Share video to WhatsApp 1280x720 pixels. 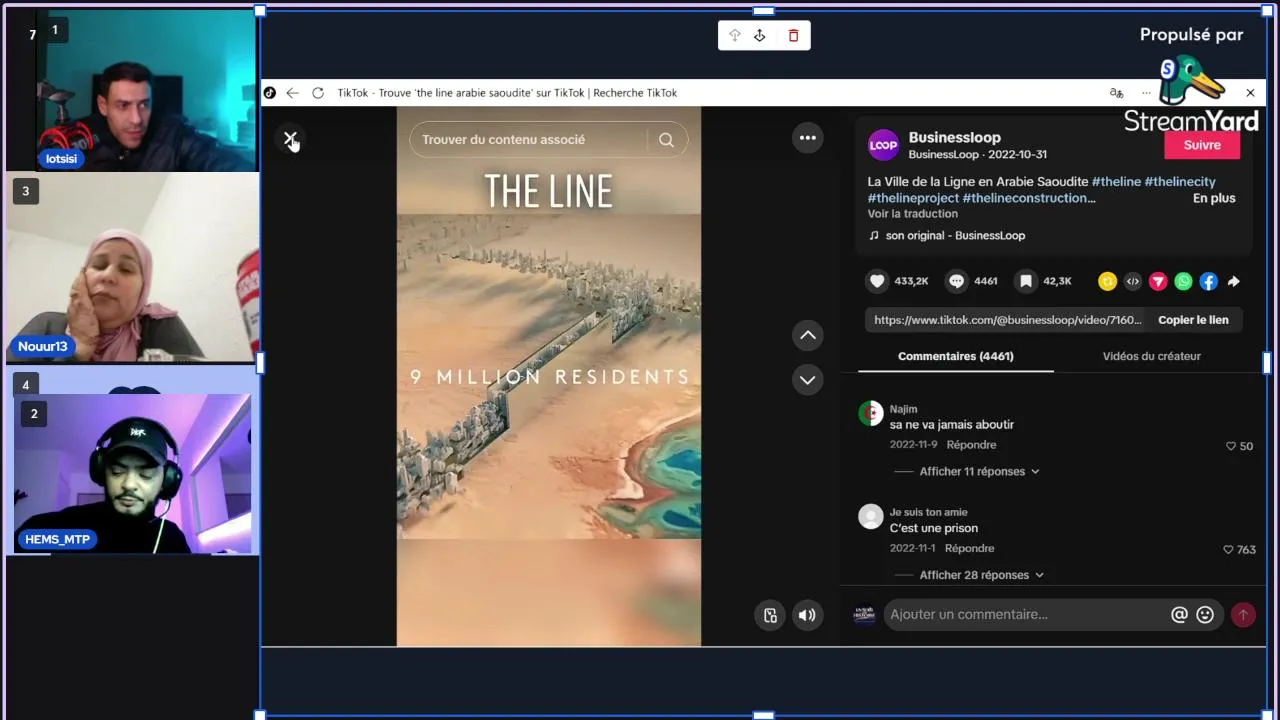click(x=1183, y=282)
